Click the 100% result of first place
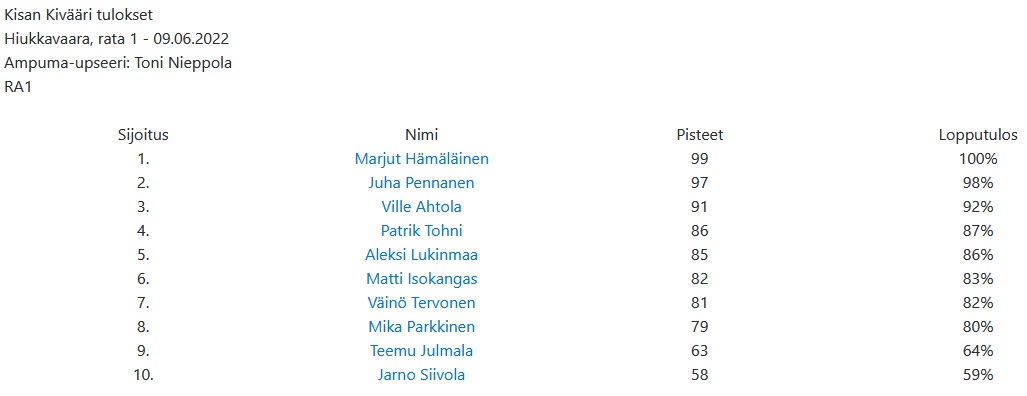This screenshot has height=396, width=1027. [x=979, y=159]
